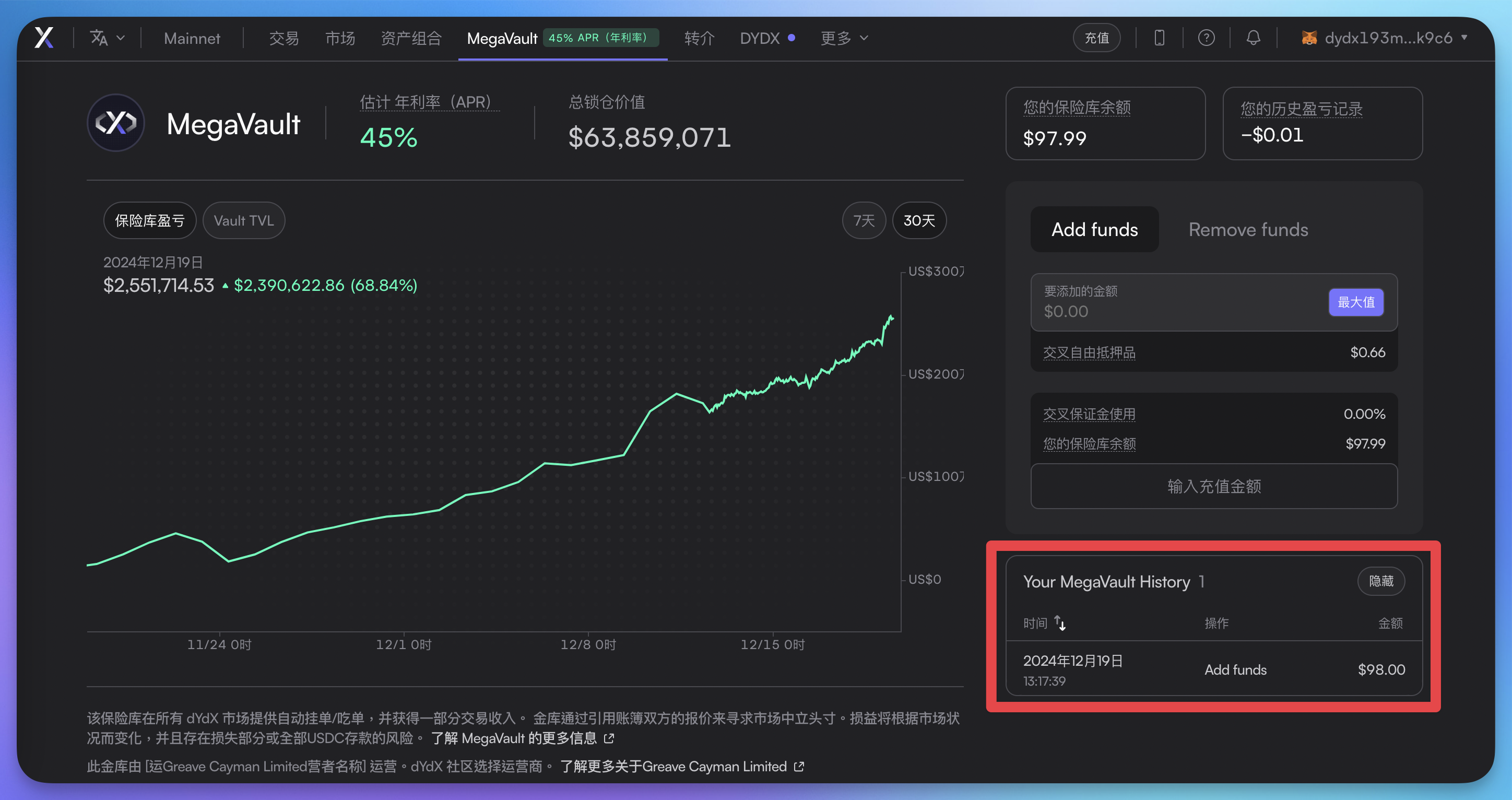Viewport: 1512px width, 800px height.
Task: Select the Mainnet network label
Action: point(192,38)
